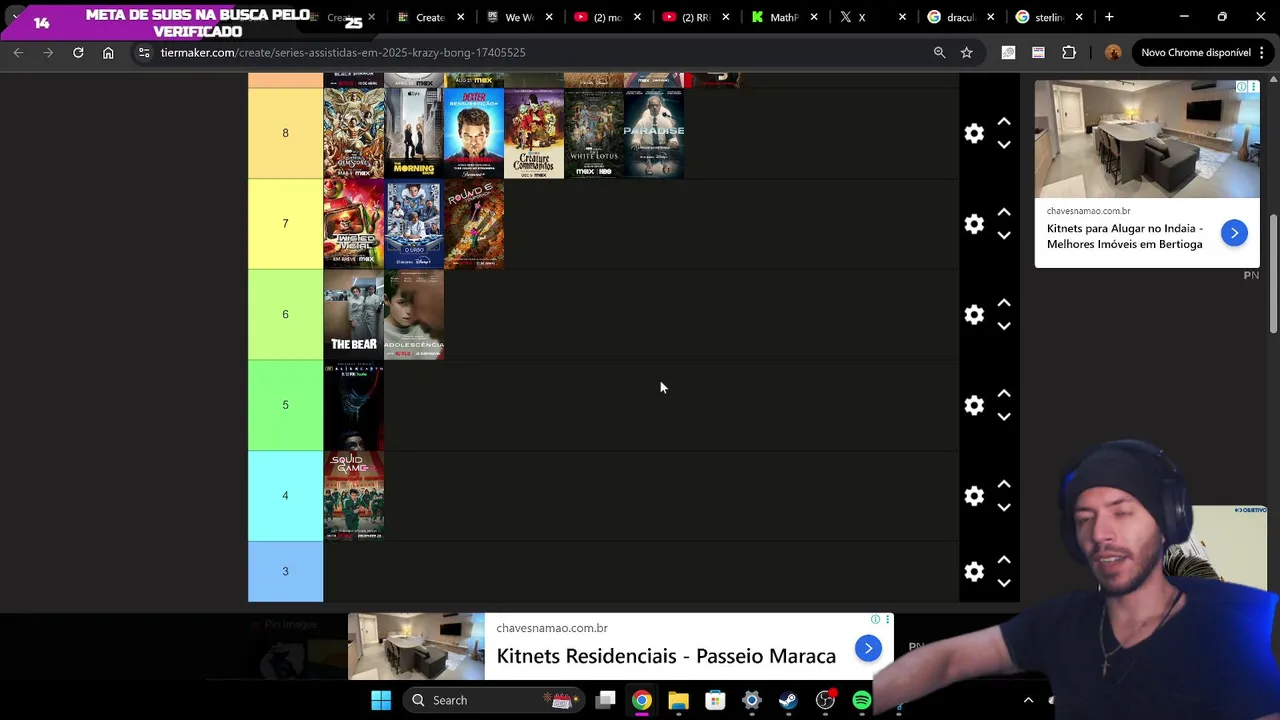Open Kitnets Residenciais bottom ad arrow

[x=868, y=648]
